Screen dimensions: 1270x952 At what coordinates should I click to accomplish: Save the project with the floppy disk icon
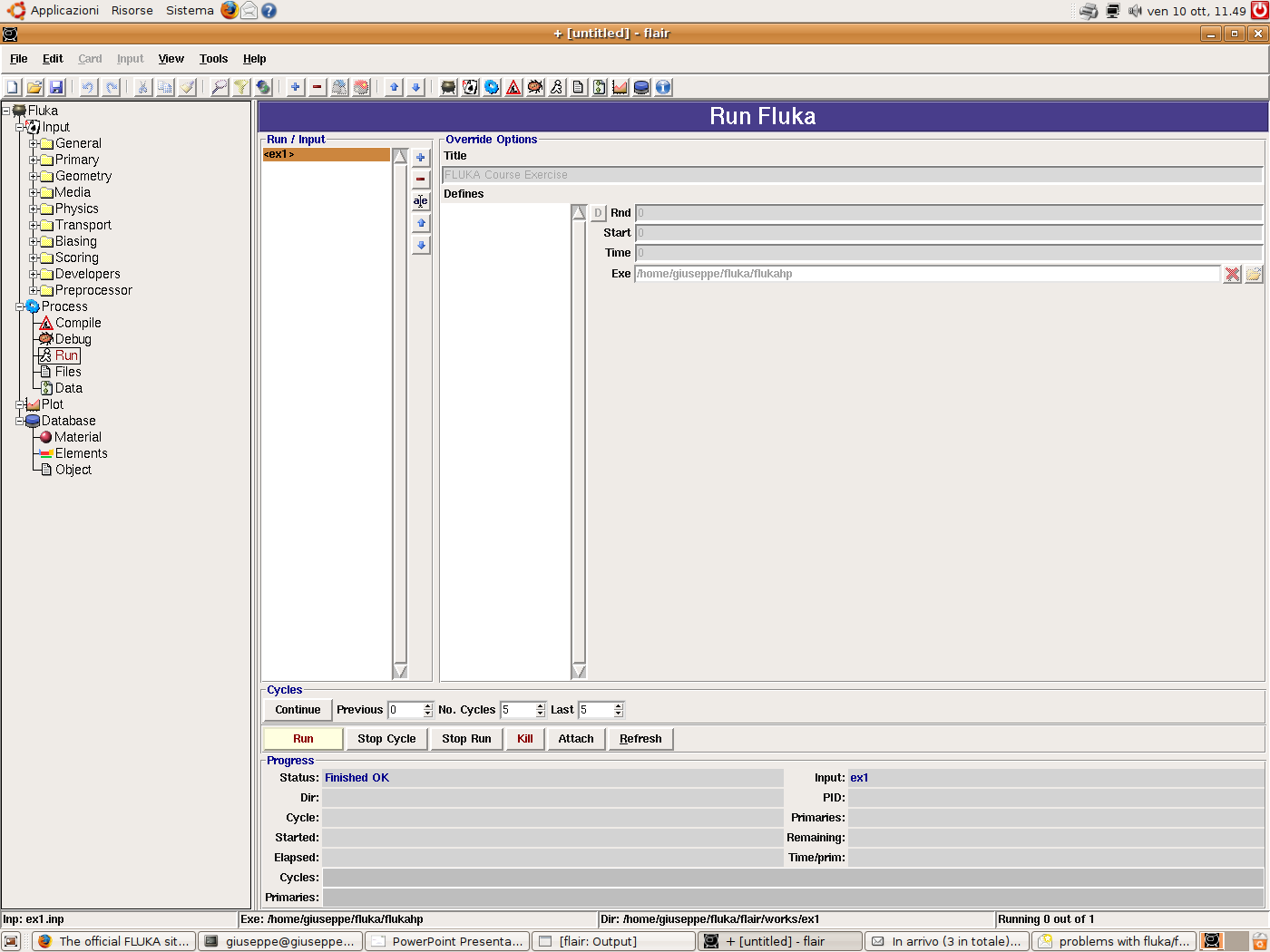coord(56,87)
